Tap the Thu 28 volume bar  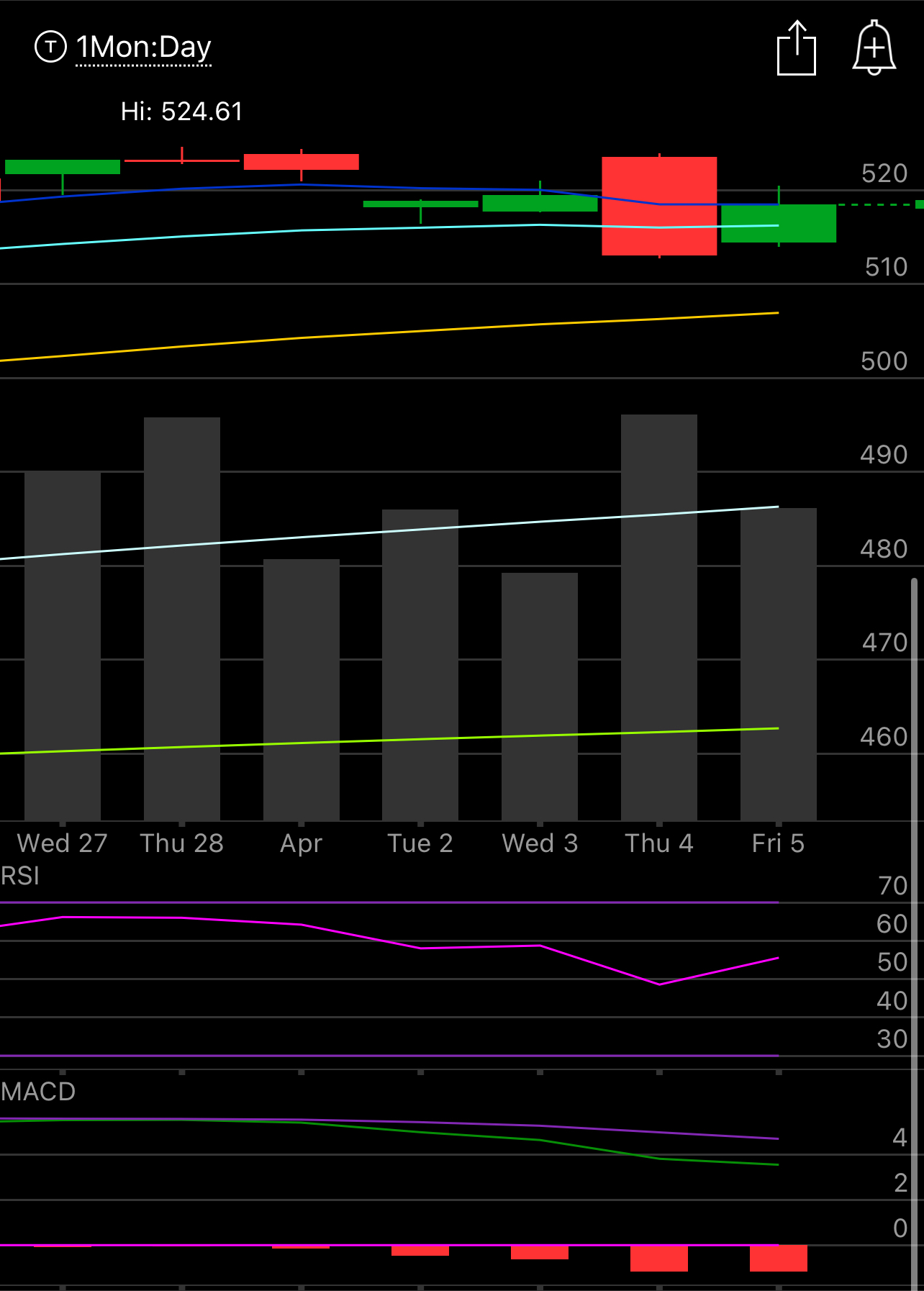pyautogui.click(x=182, y=619)
